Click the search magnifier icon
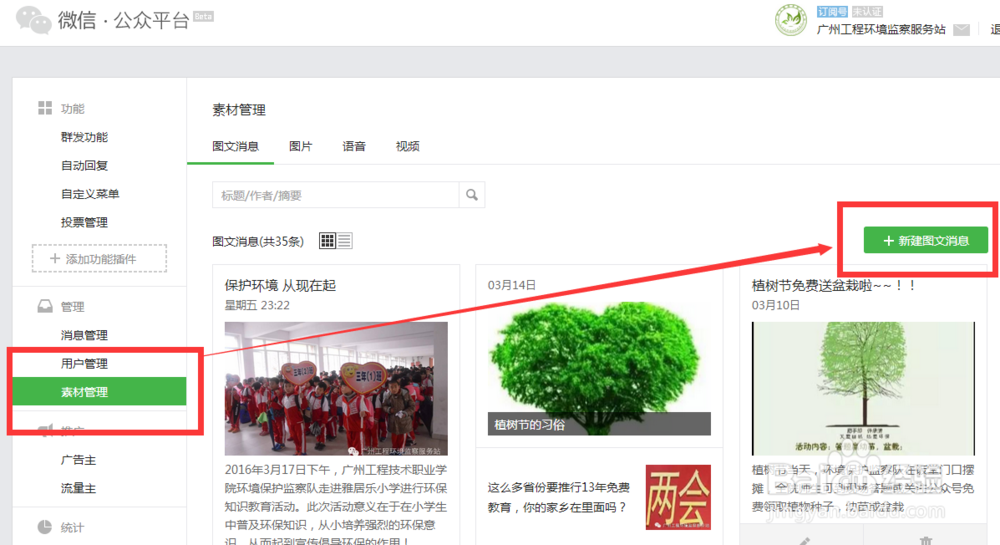This screenshot has height=545, width=1000. coord(472,194)
